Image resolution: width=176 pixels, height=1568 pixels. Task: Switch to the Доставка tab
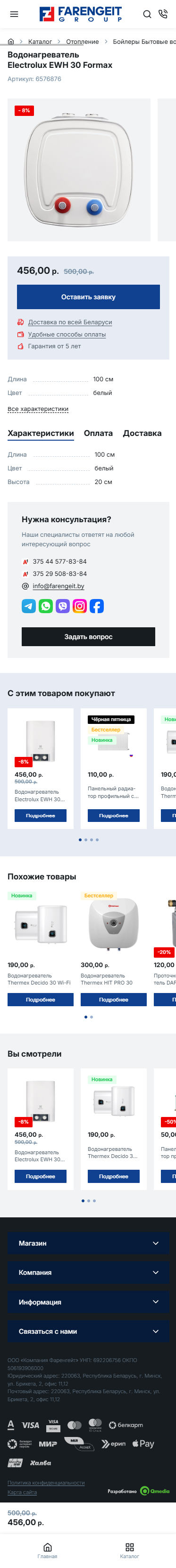point(142,434)
